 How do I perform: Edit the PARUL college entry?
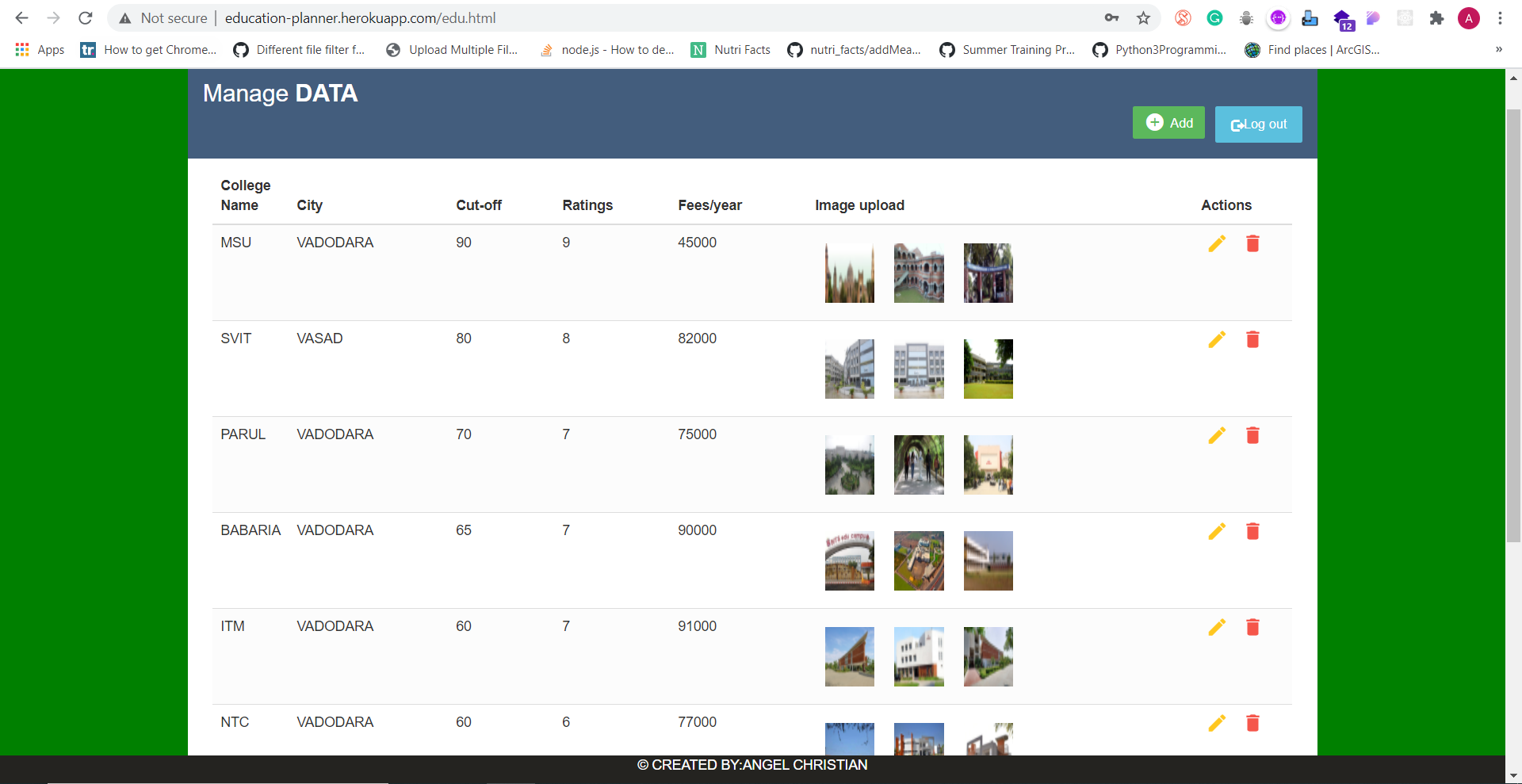[1217, 435]
